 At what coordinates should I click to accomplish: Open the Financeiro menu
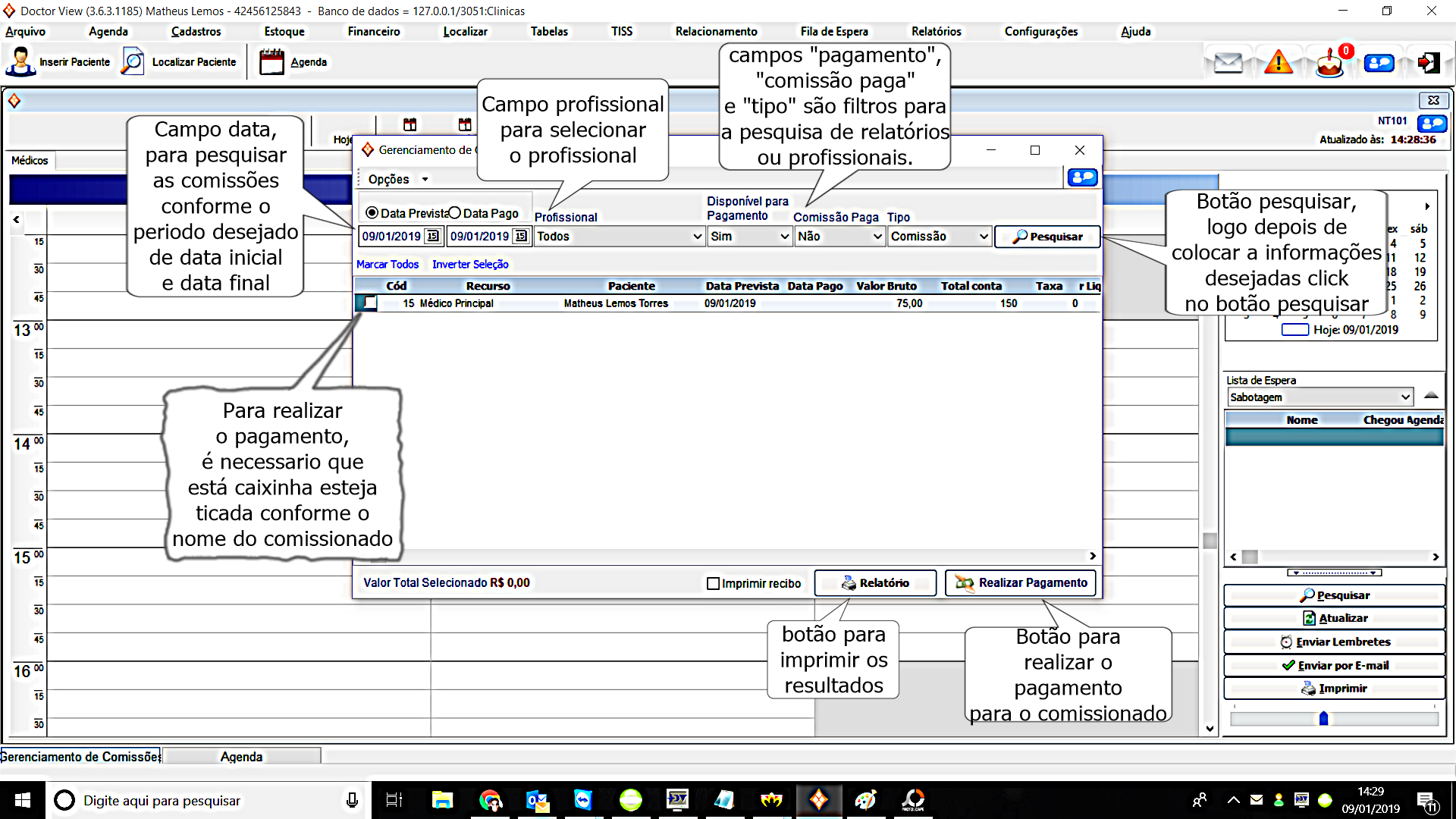[373, 32]
